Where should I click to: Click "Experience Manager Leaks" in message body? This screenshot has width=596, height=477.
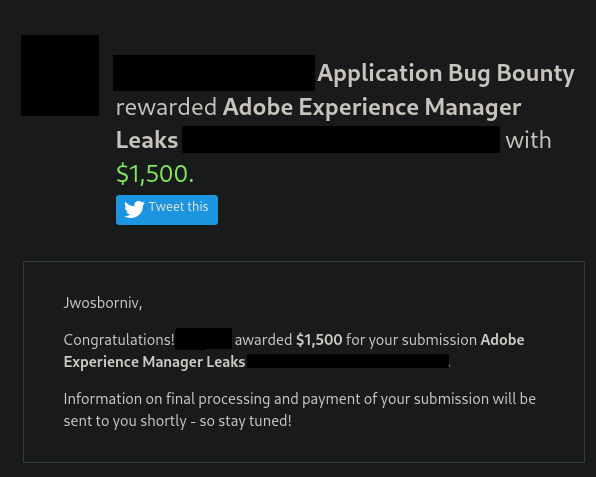click(154, 362)
